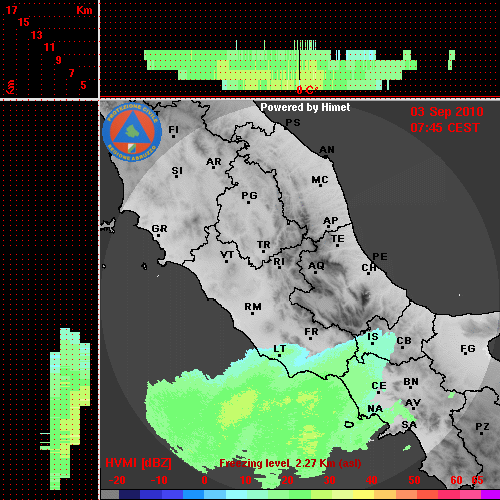The image size is (500, 500).
Task: Select the IS city label
Action: 373,337
